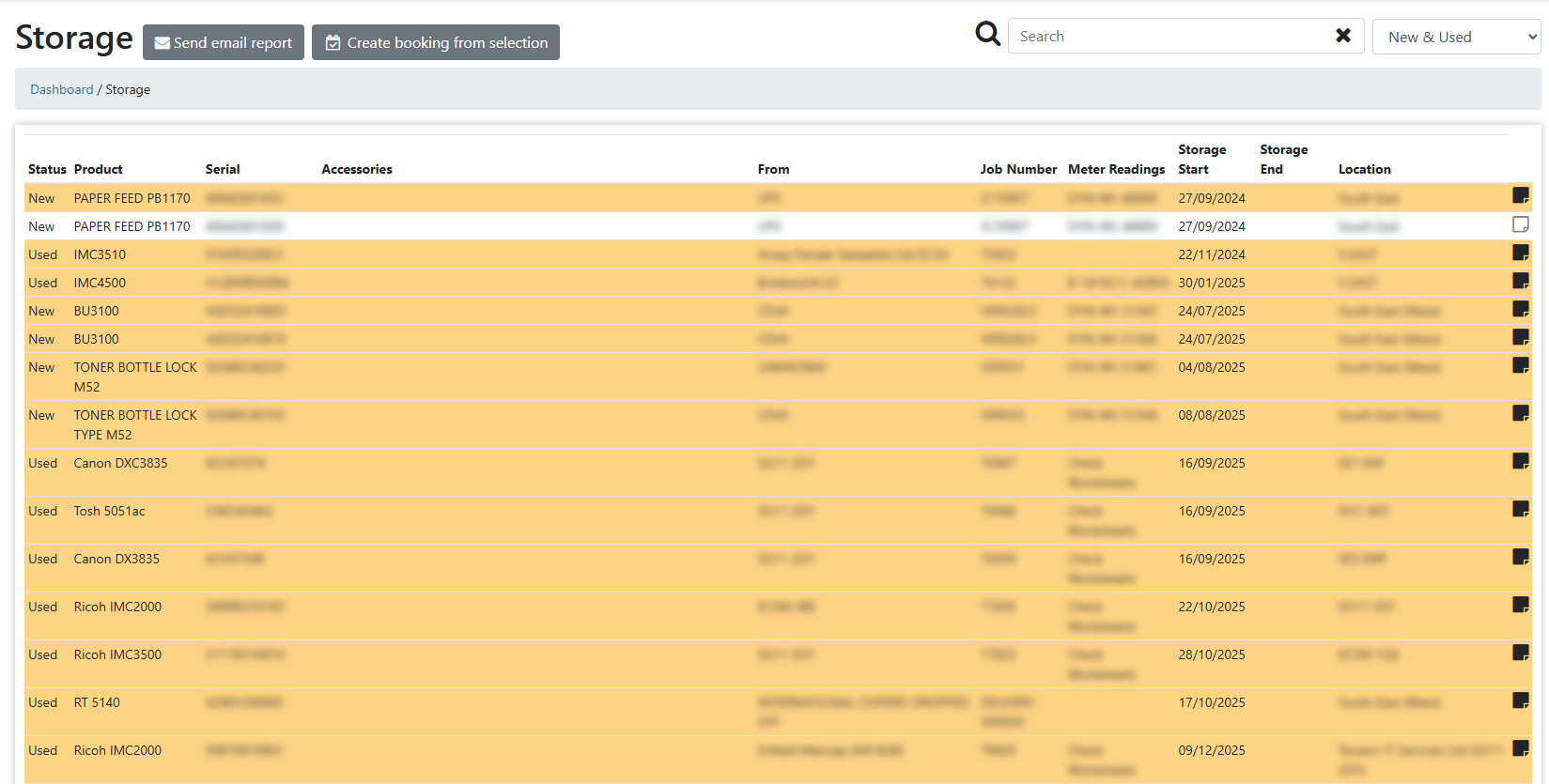Create booking from selection
This screenshot has height=784, width=1549.
(436, 42)
